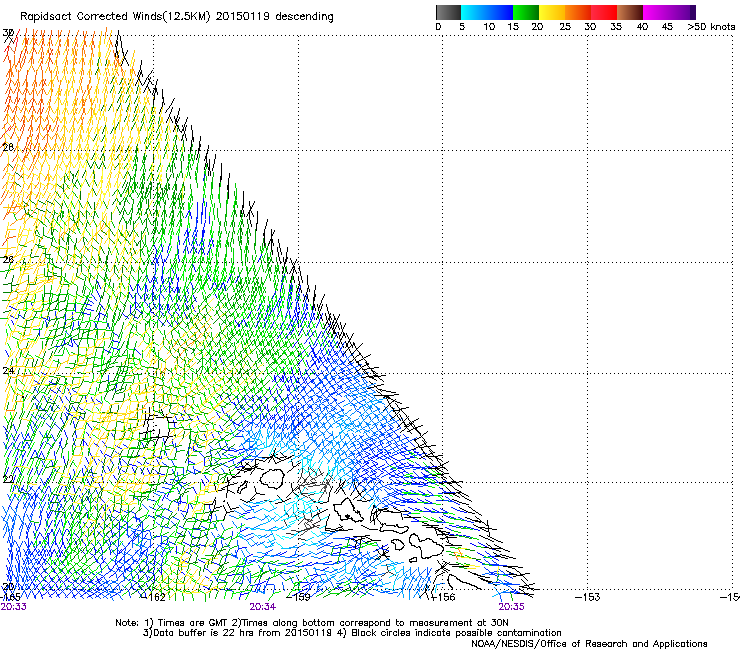Click the '45' legend scale label
This screenshot has height=650, width=740.
tap(667, 27)
